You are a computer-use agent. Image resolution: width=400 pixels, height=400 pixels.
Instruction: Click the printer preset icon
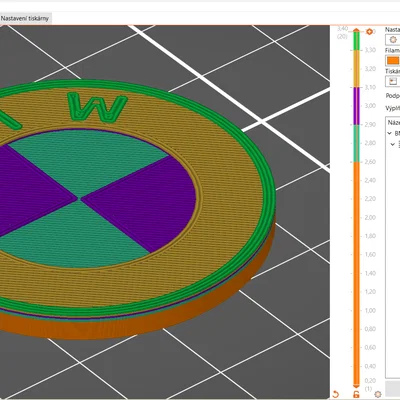[393, 81]
